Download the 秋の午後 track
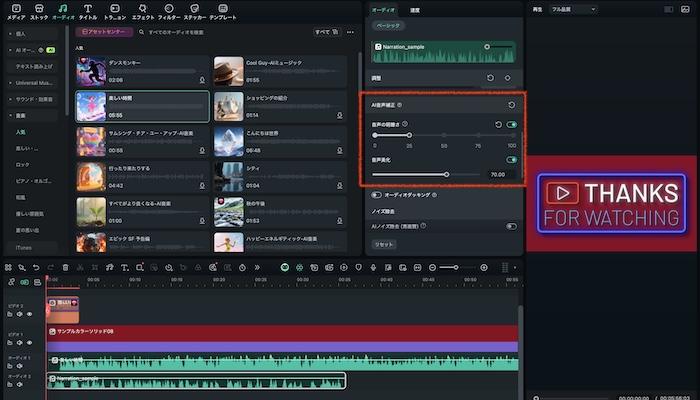The image size is (700, 400). (x=340, y=221)
